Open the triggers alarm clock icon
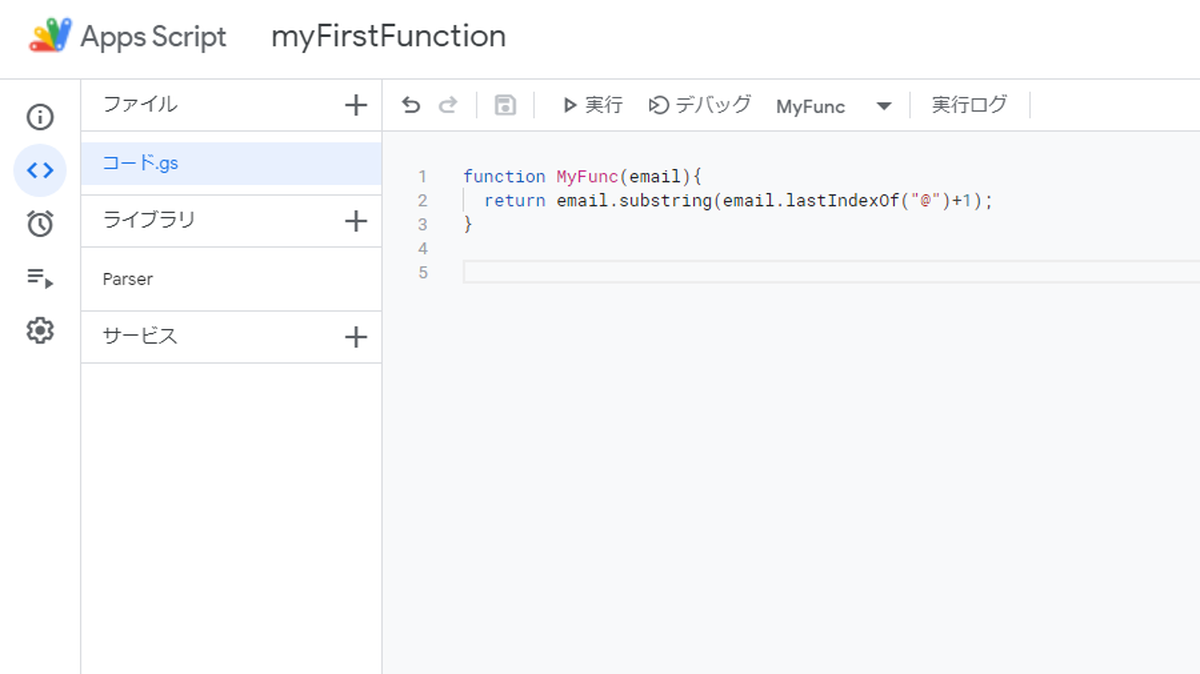The height and width of the screenshot is (674, 1200). click(x=40, y=223)
